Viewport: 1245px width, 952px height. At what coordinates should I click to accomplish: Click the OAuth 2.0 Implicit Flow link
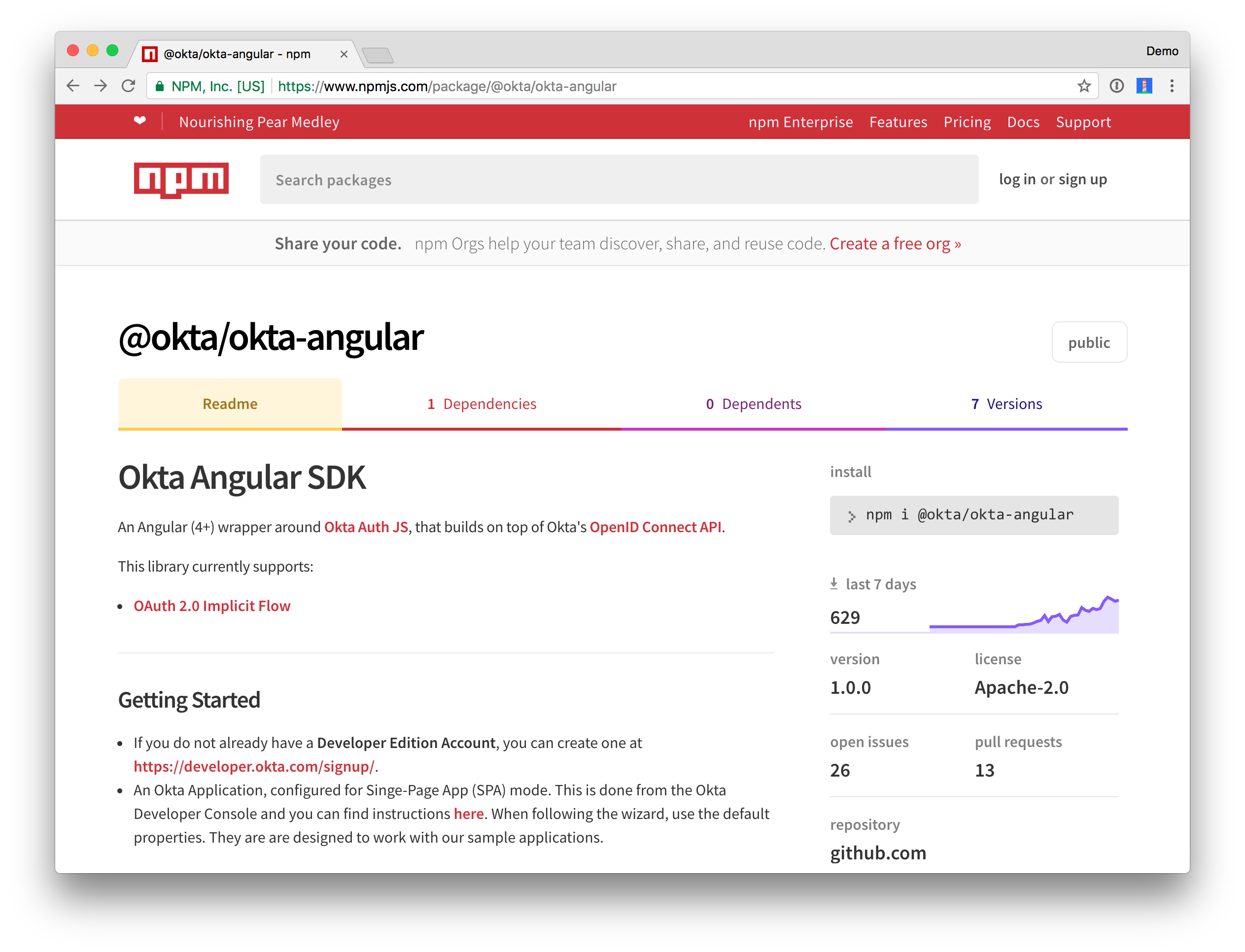[x=212, y=605]
